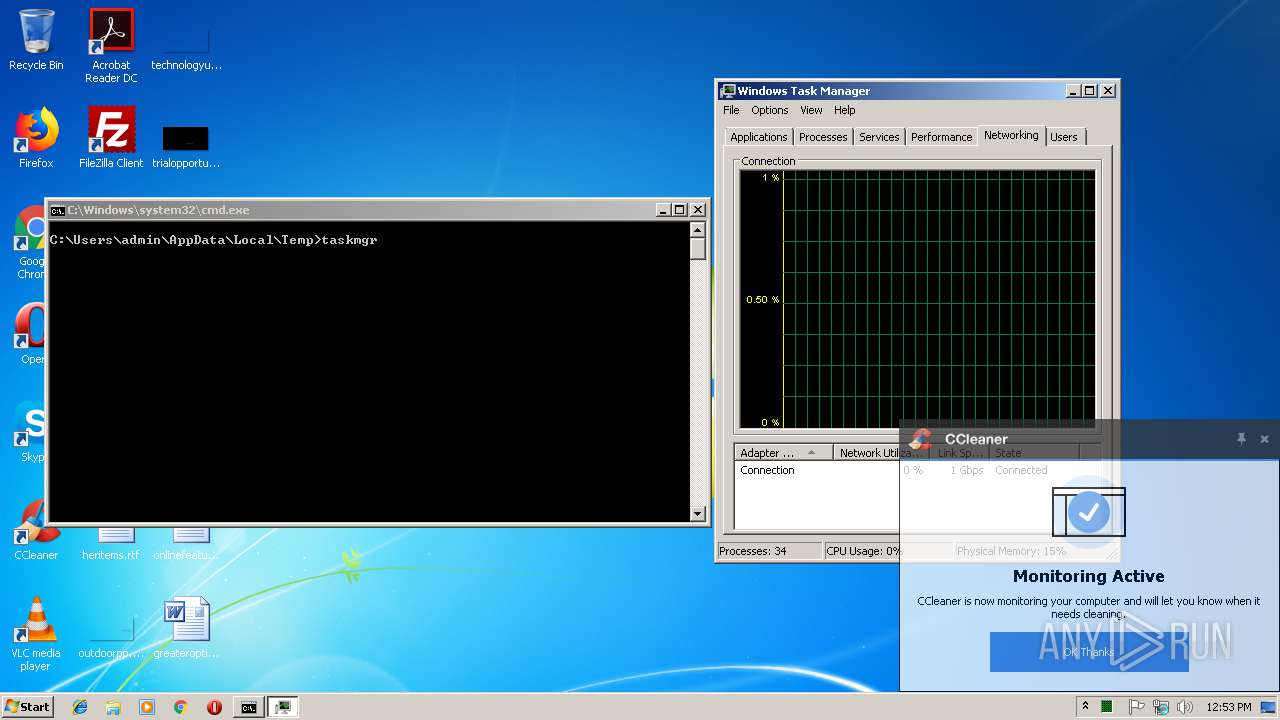Open the Skype desktop shortcut
This screenshot has height=720, width=1280.
coord(30,432)
